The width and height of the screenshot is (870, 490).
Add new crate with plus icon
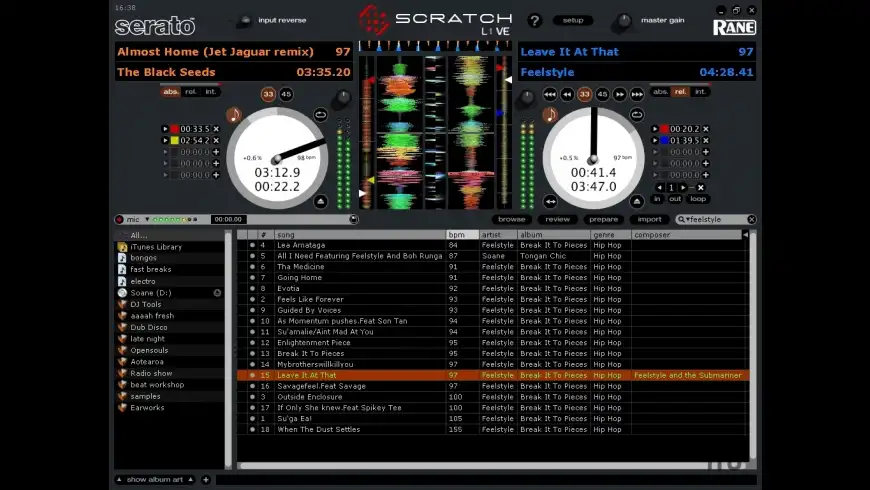coord(206,479)
